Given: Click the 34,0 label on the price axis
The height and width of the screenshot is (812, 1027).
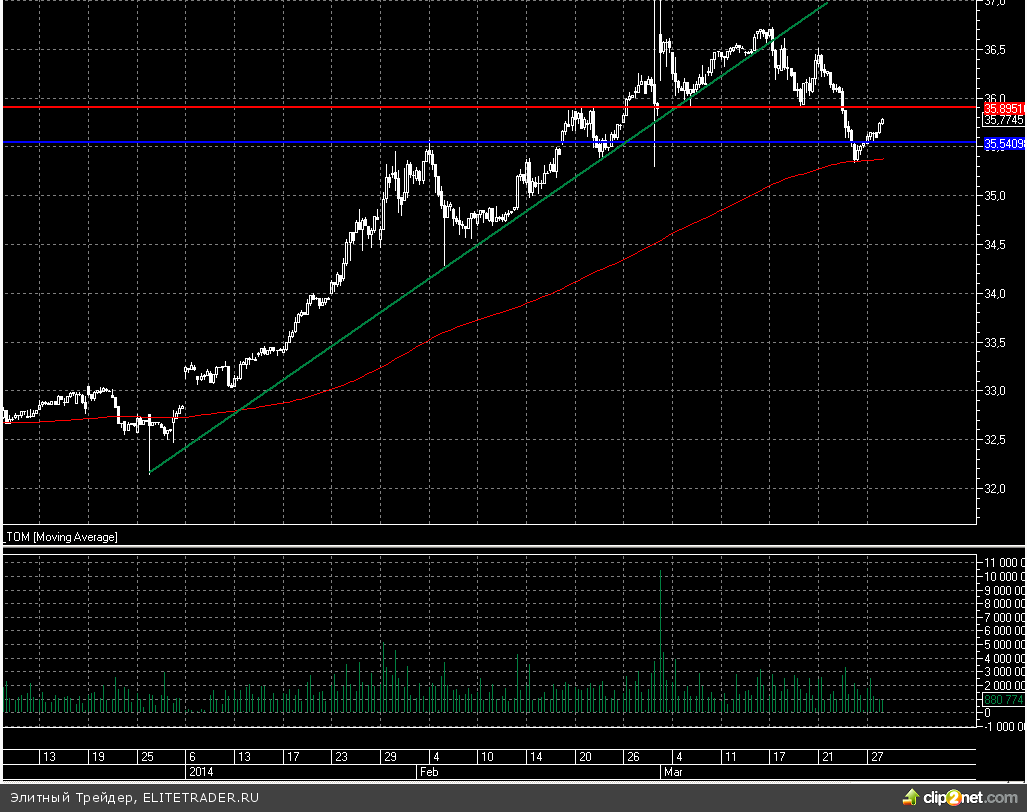Looking at the screenshot, I should click(995, 294).
